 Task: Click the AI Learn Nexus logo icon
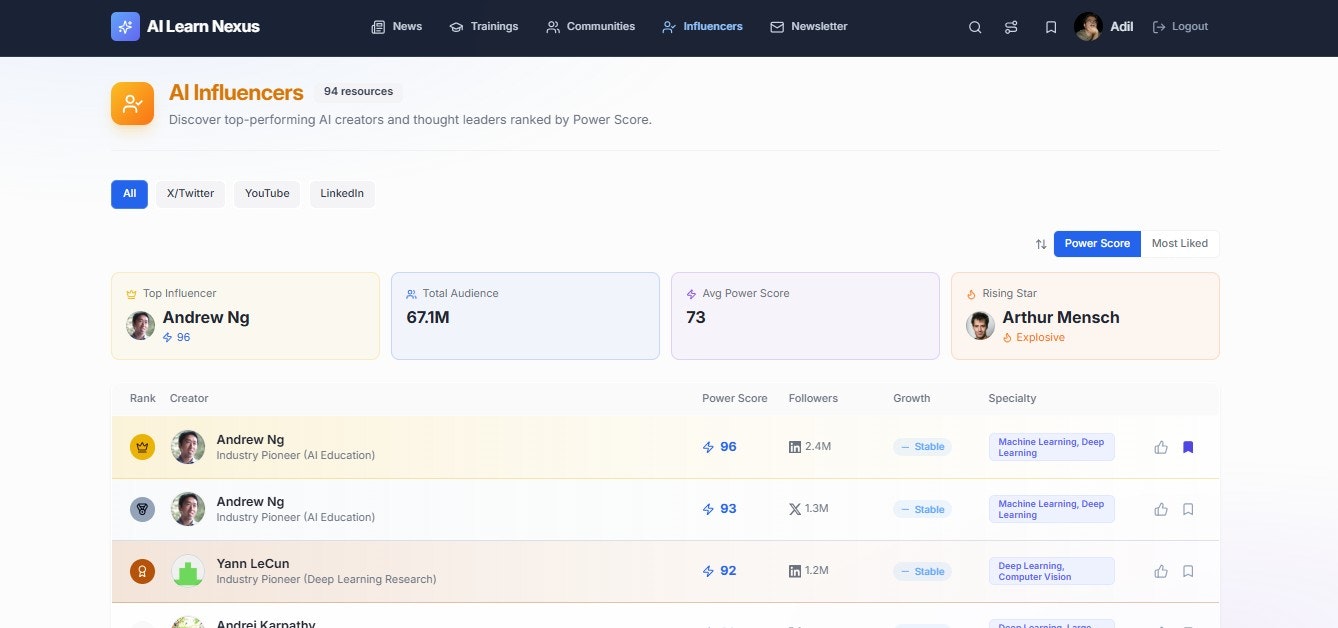(125, 27)
